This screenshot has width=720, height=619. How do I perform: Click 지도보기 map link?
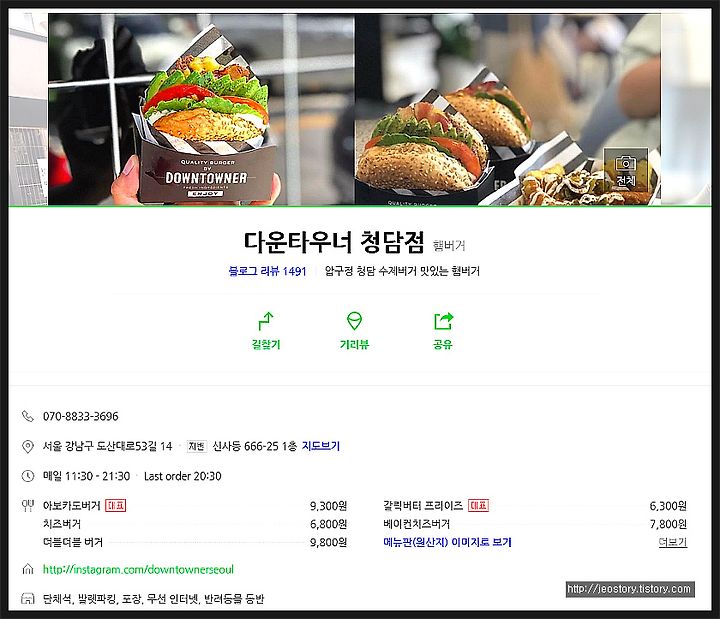(x=321, y=446)
